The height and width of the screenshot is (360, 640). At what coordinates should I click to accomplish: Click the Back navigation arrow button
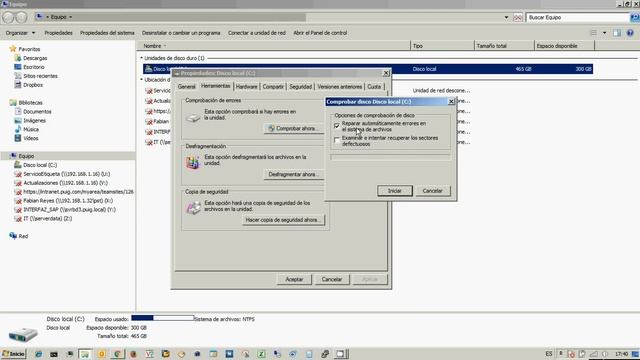pos(8,17)
